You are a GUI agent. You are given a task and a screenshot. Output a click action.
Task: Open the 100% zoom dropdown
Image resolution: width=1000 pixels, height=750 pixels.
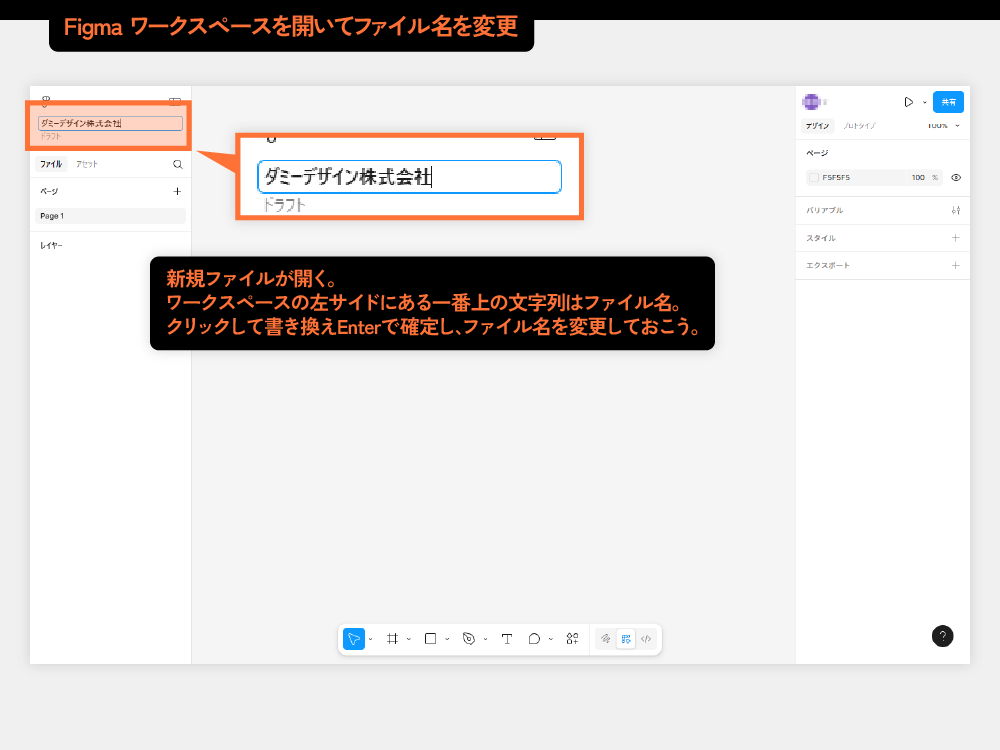(943, 126)
